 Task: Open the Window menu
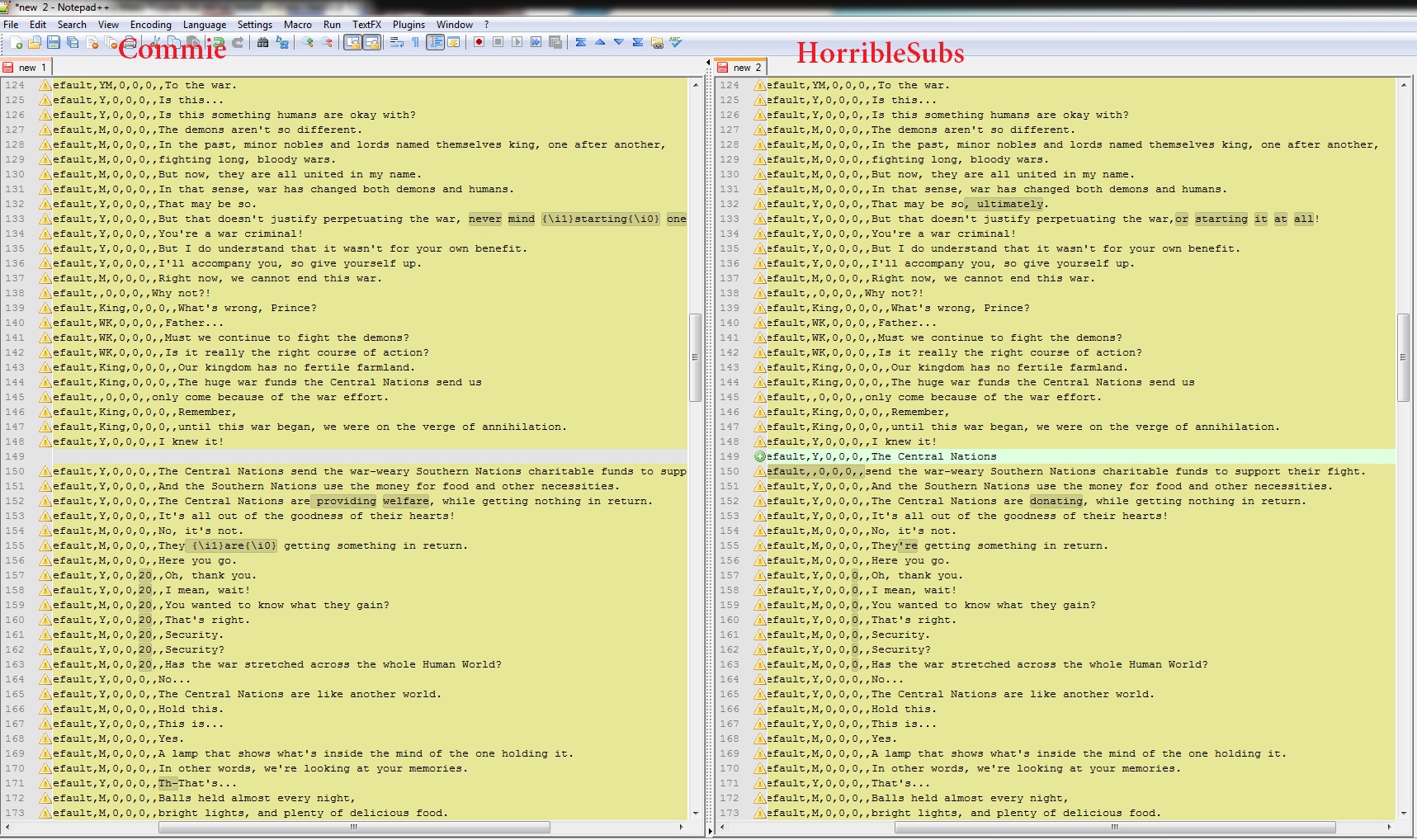(x=455, y=25)
